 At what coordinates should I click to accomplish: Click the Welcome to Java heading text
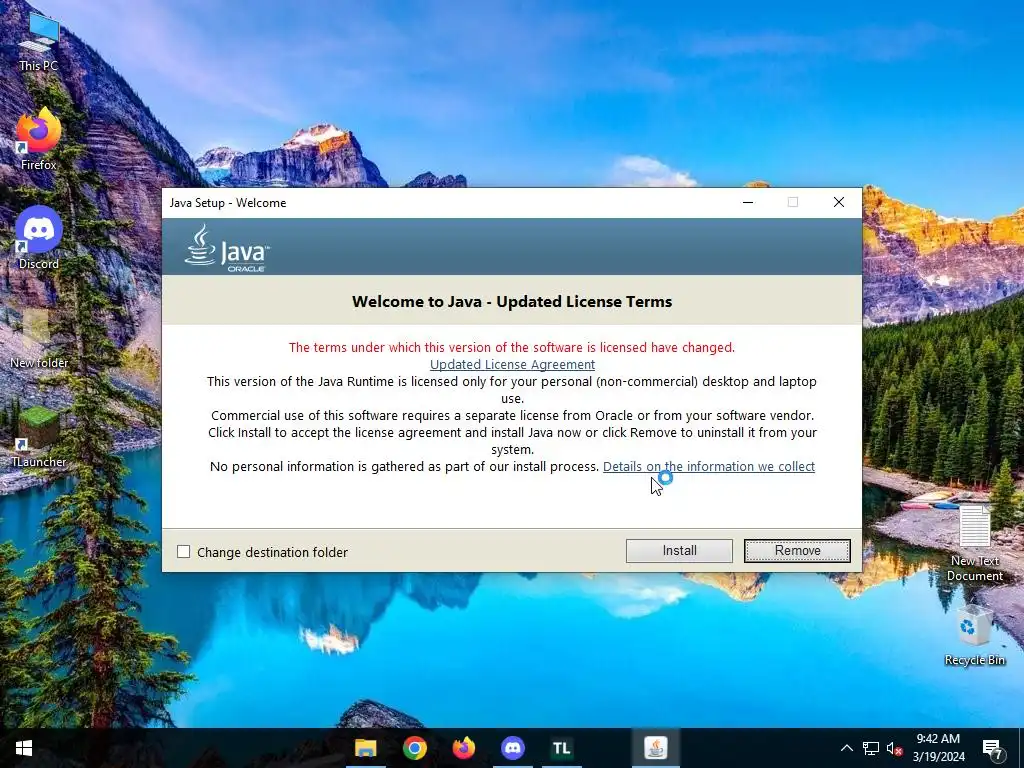[x=512, y=302]
